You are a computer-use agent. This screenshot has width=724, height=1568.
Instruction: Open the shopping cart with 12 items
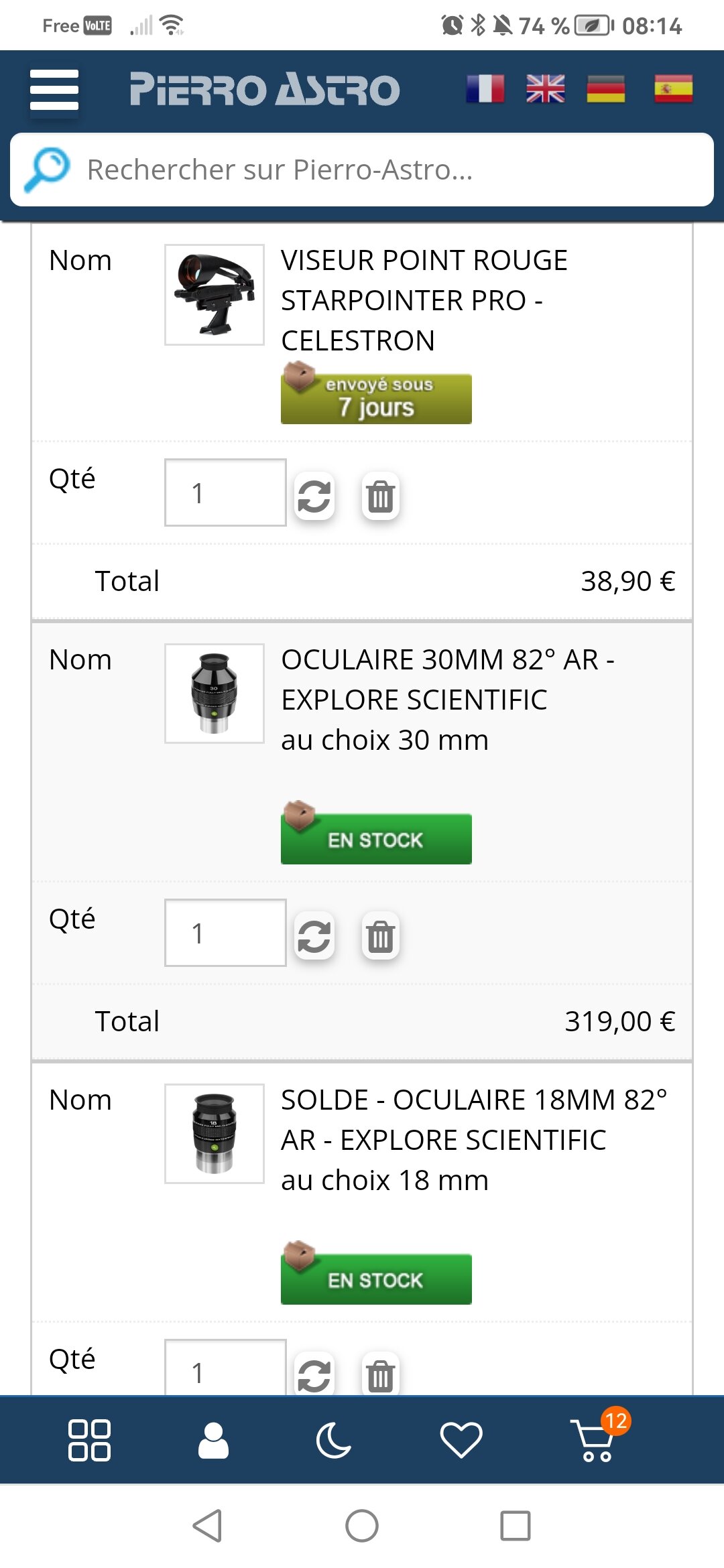click(x=595, y=1440)
